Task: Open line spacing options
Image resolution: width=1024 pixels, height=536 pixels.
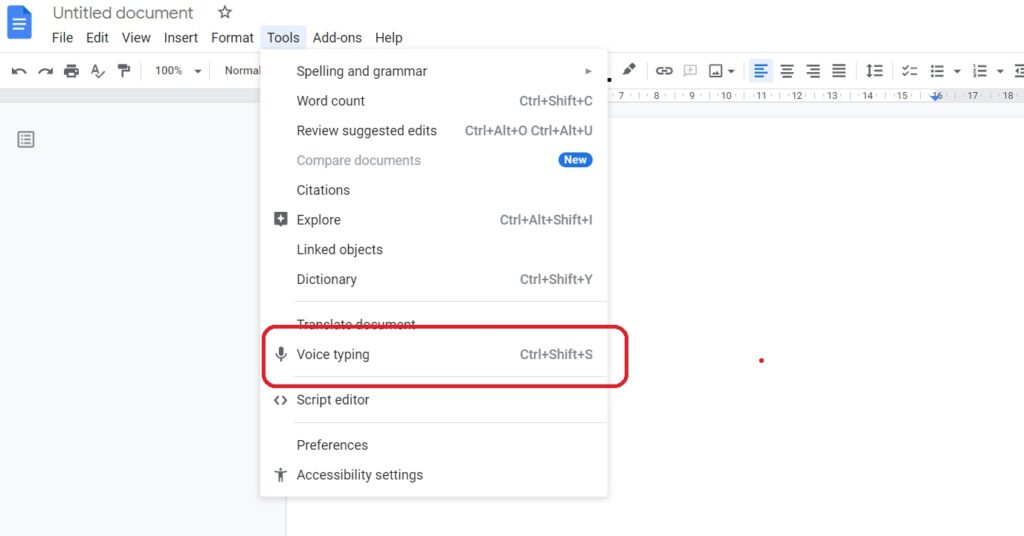Action: 874,71
